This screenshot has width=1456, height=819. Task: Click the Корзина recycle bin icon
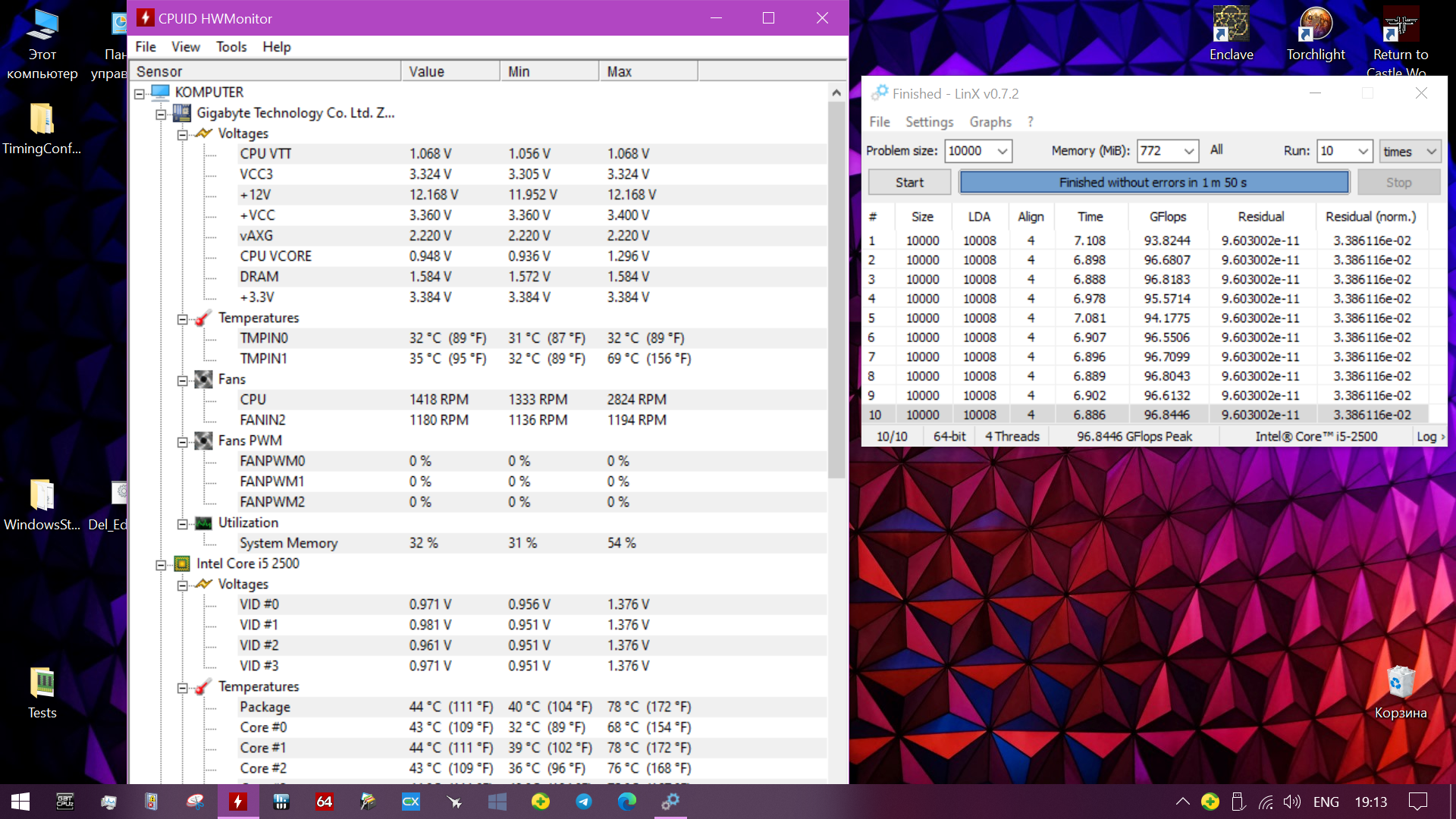1400,682
